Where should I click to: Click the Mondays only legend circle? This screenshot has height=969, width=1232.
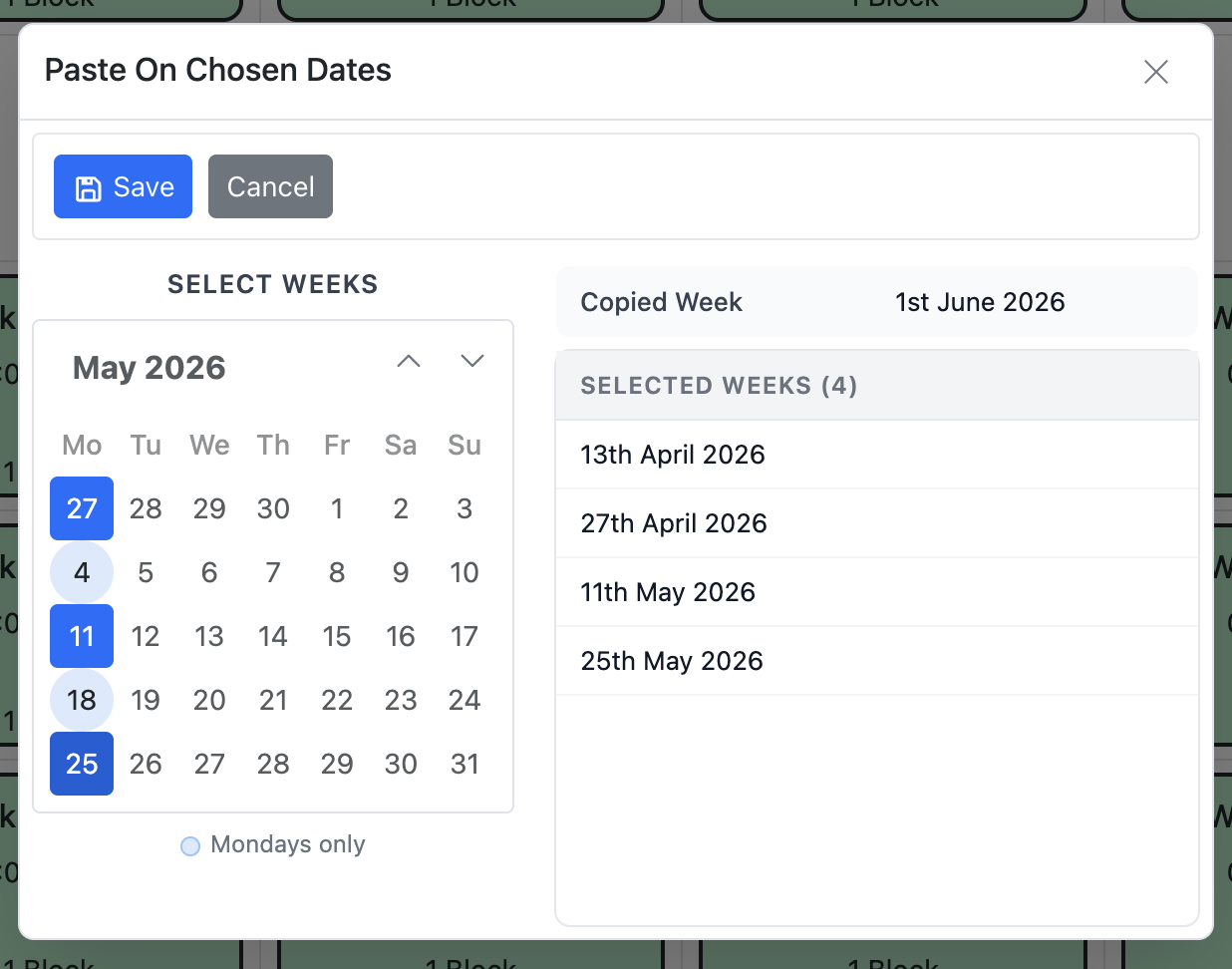(x=190, y=846)
